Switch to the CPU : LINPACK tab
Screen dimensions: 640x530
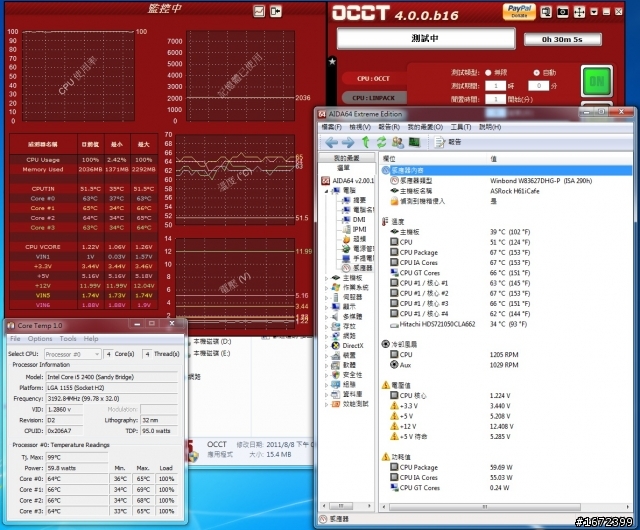374,98
